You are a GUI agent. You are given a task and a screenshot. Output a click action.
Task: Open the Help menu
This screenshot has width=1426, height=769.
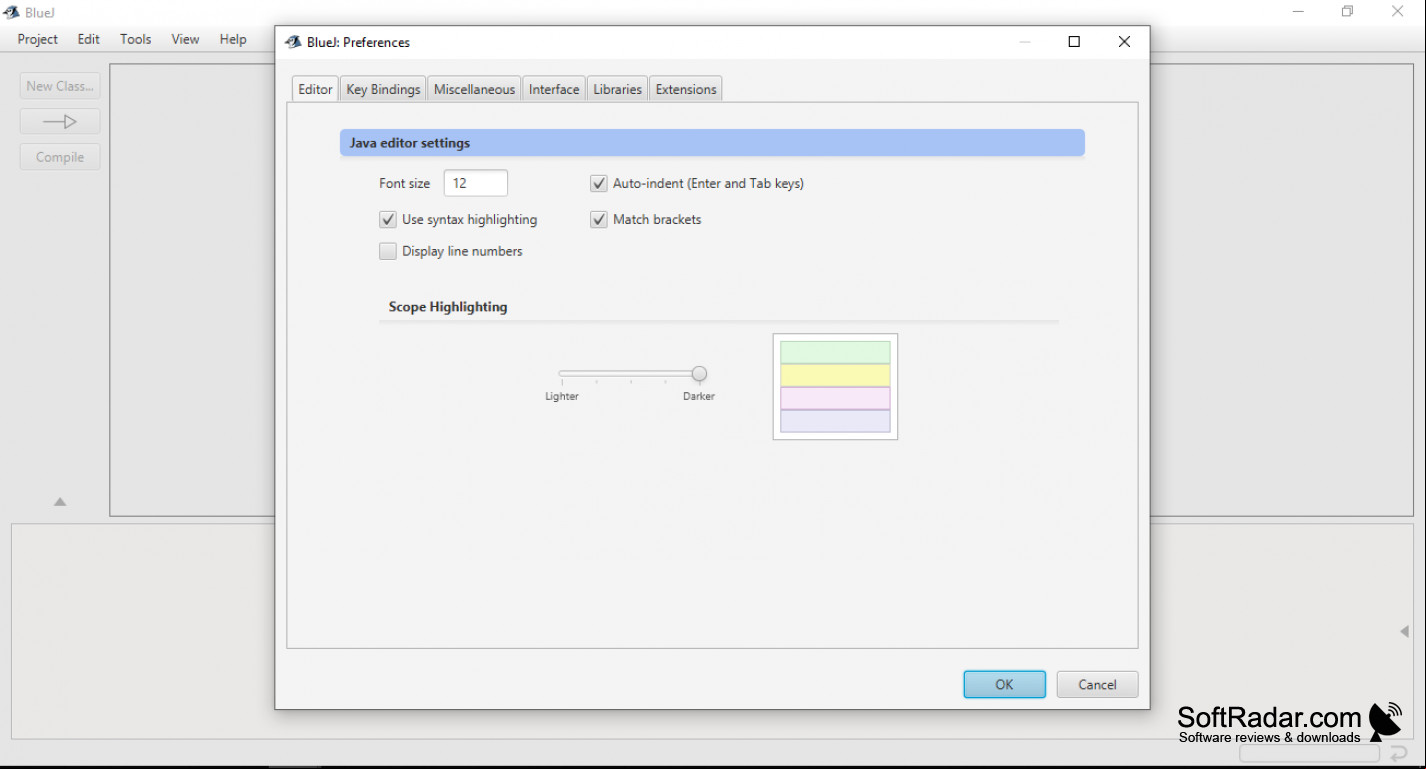(233, 39)
